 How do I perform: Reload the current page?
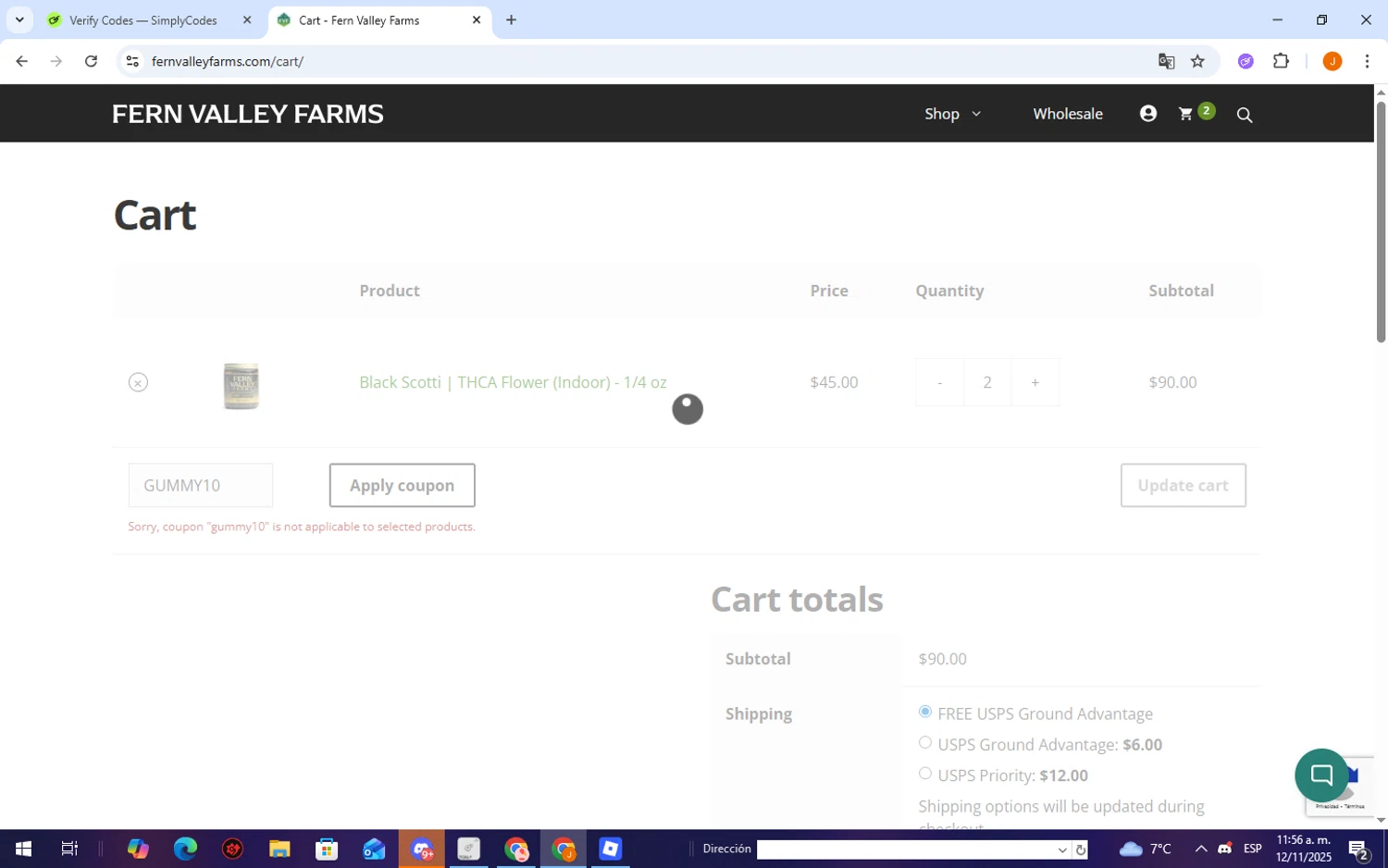(x=91, y=61)
